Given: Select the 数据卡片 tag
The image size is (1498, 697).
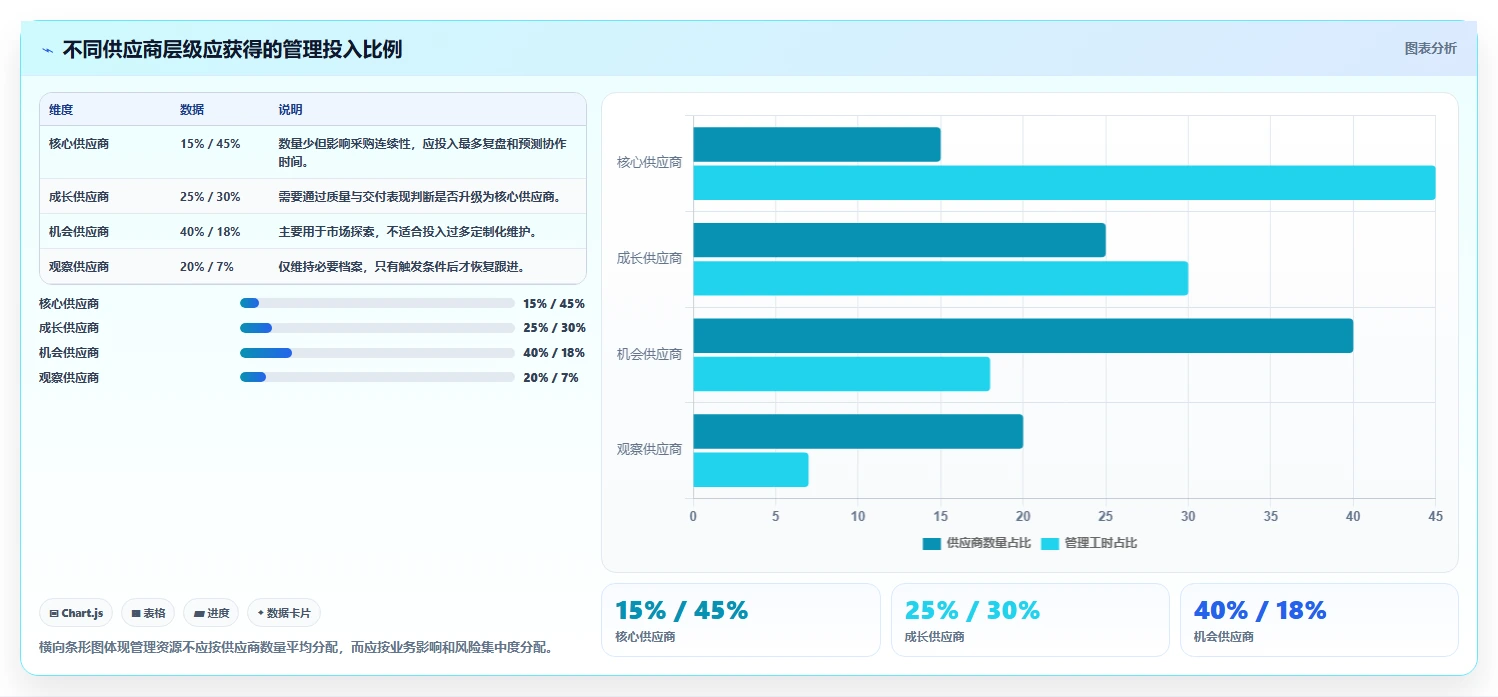Looking at the screenshot, I should [284, 613].
